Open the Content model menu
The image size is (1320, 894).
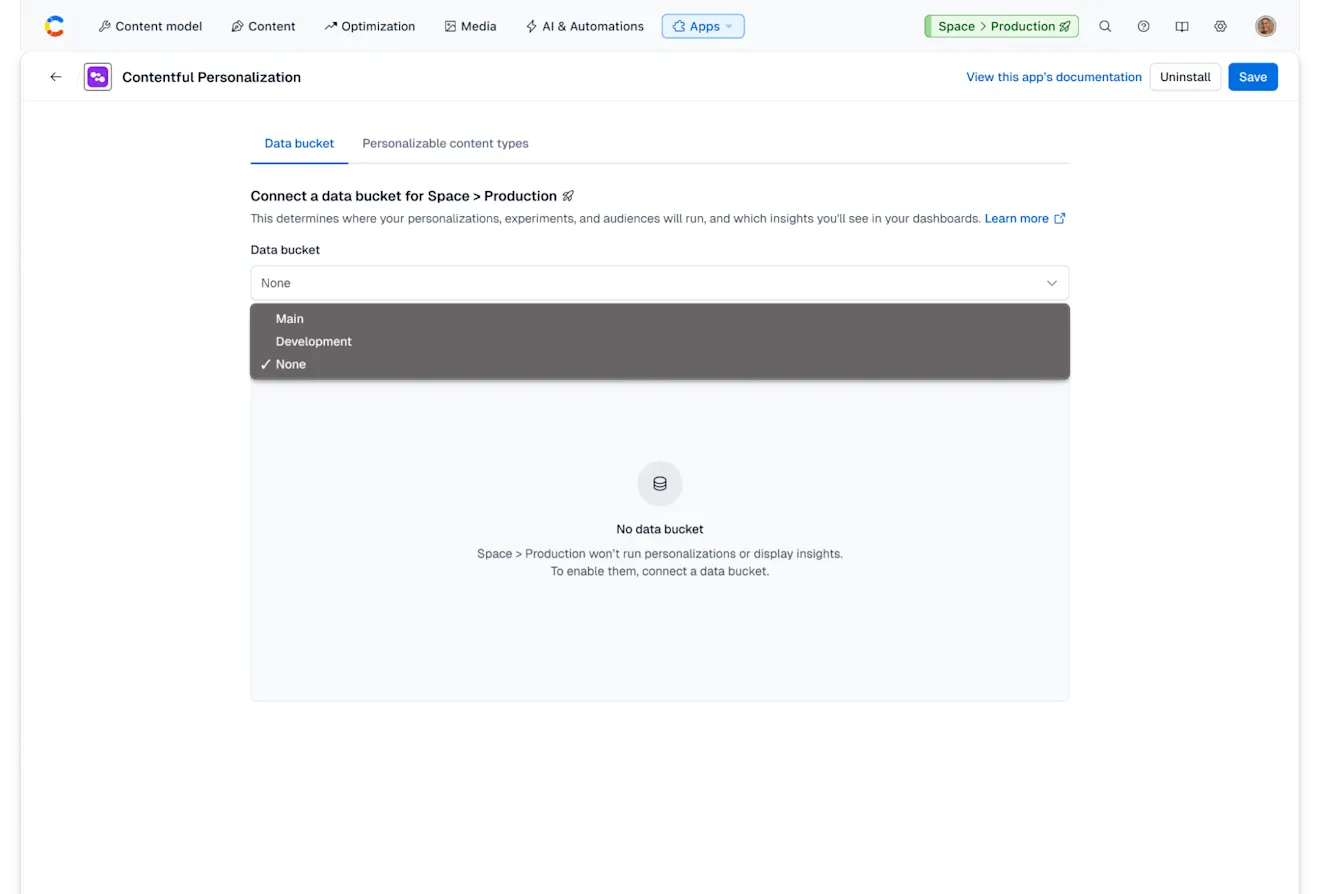150,26
